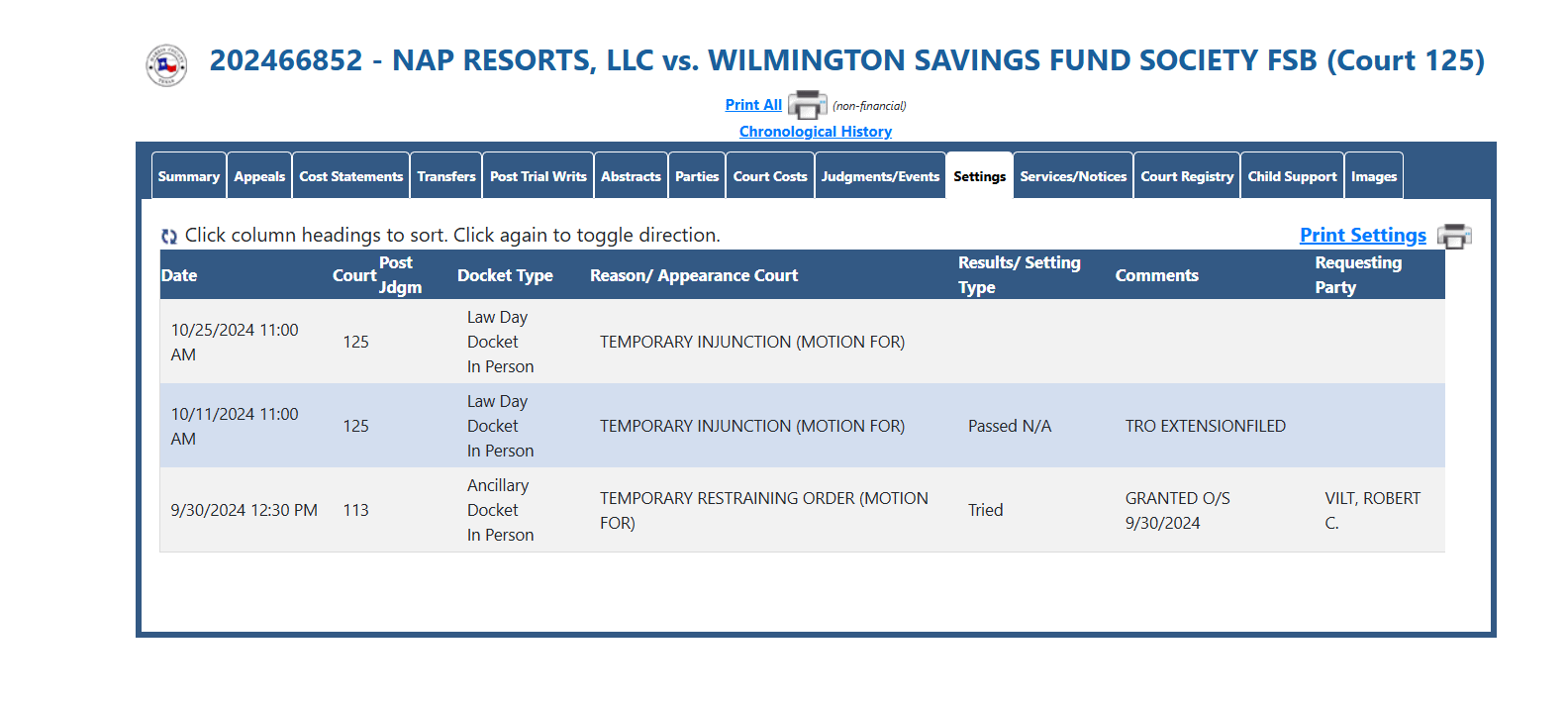Click the printer icon next to Print Settings
The width and height of the screenshot is (1568, 706).
(x=1454, y=236)
